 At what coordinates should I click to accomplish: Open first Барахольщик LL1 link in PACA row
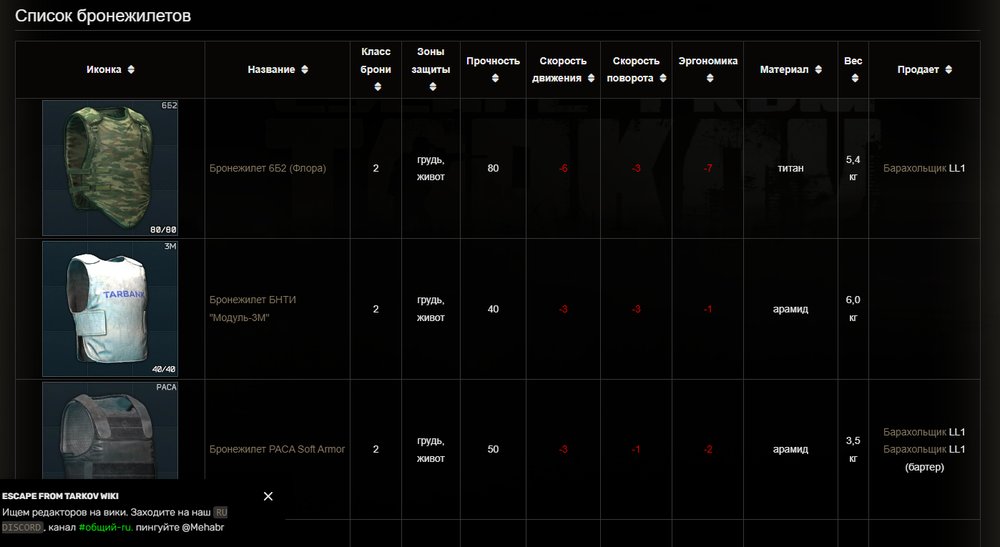915,432
